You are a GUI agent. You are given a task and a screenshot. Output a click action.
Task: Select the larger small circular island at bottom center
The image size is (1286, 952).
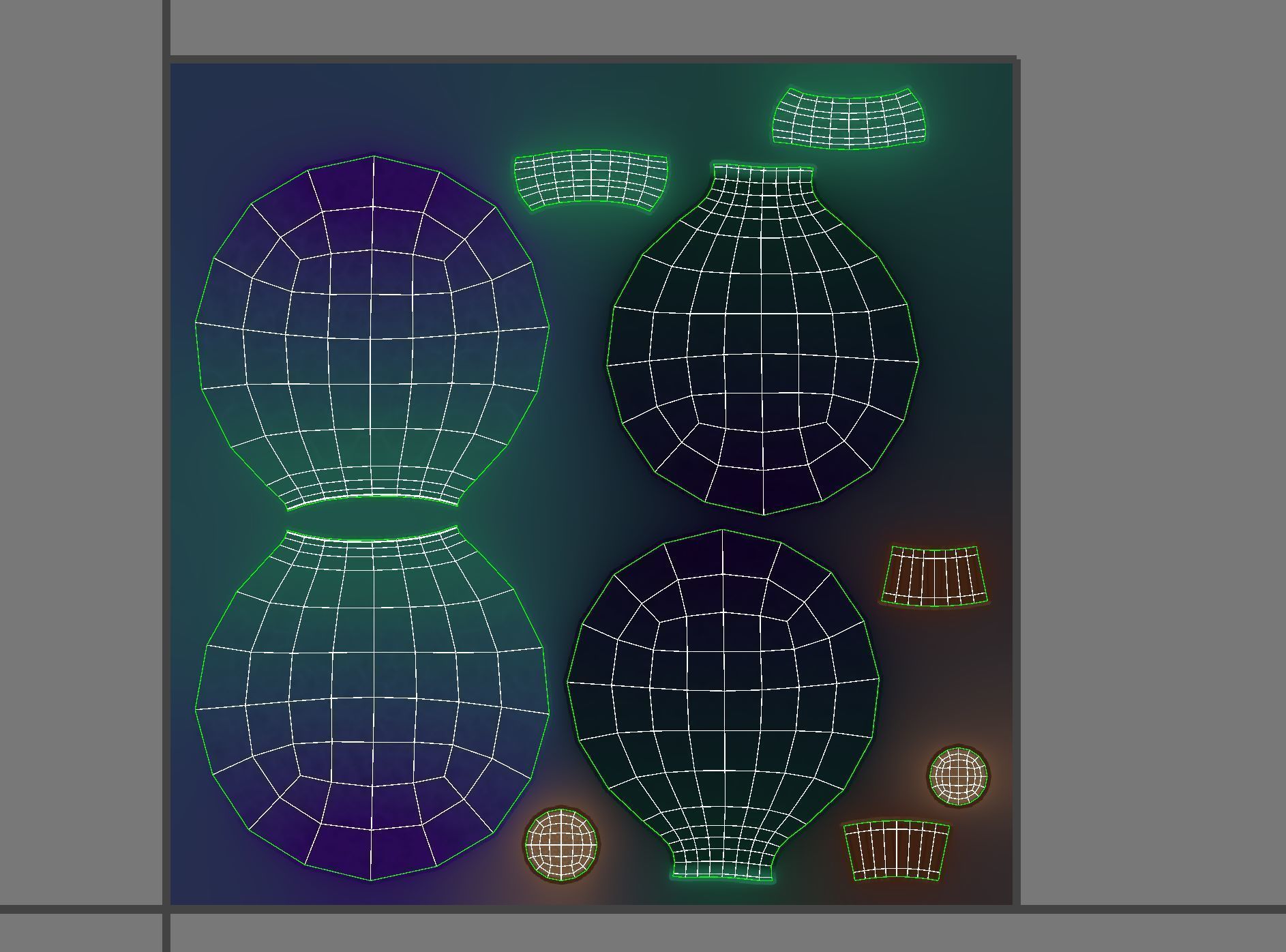561,846
